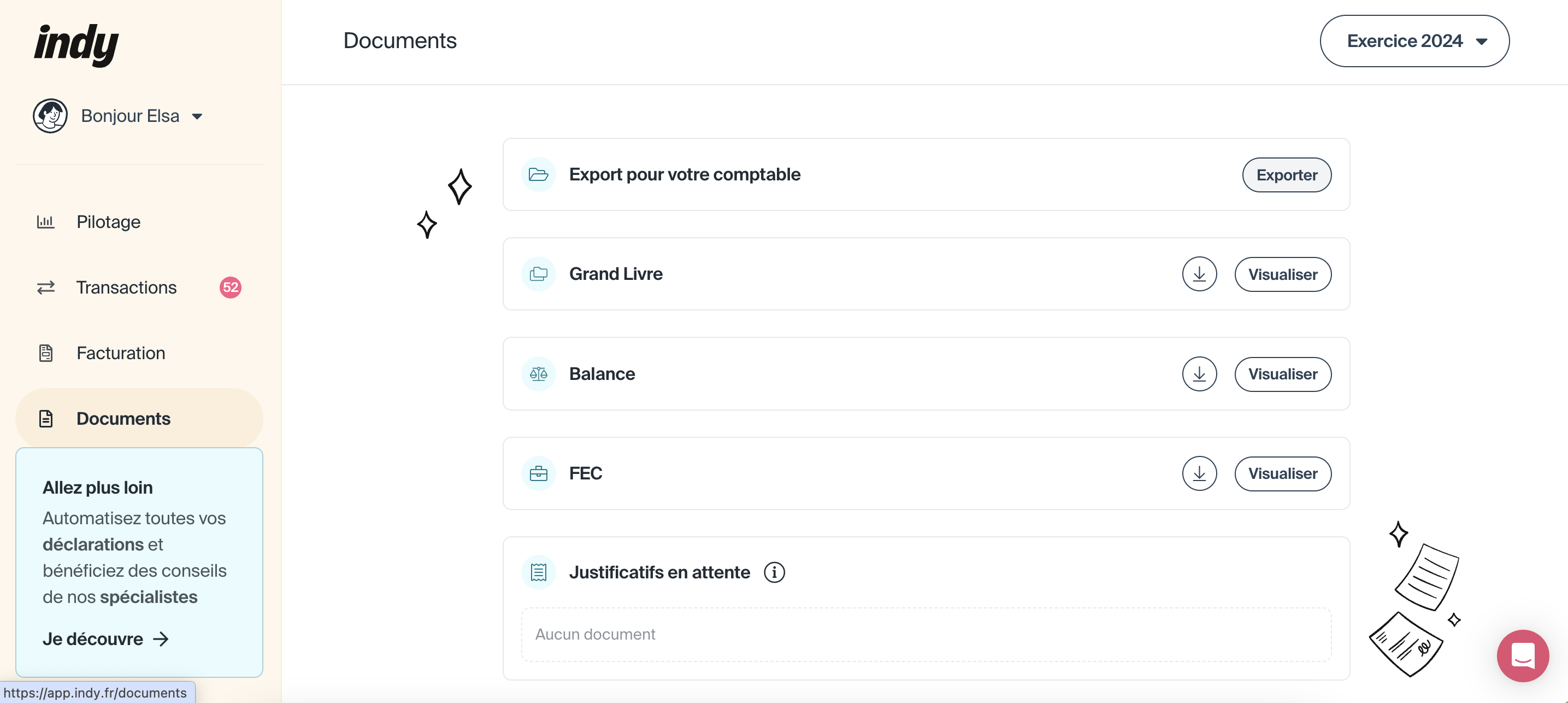Open the Transactions section
This screenshot has width=1568, height=703.
126,288
